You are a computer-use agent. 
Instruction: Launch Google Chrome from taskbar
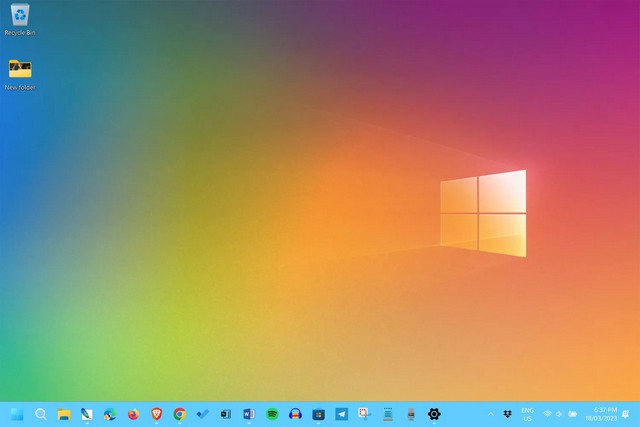tap(180, 414)
